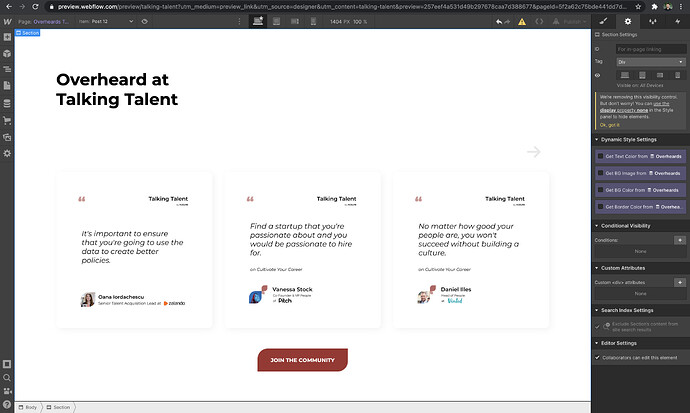Dismiss notice with Ok, got it
Viewport: 690px width, 413px height.
click(609, 125)
